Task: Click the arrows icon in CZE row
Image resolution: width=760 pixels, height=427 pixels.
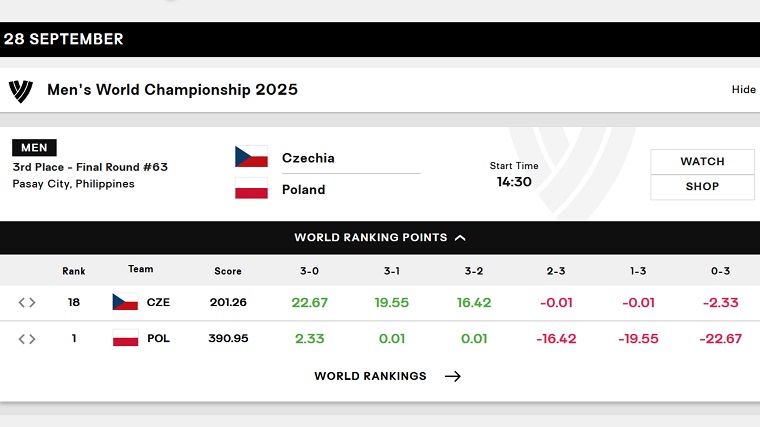Action: pyautogui.click(x=27, y=302)
